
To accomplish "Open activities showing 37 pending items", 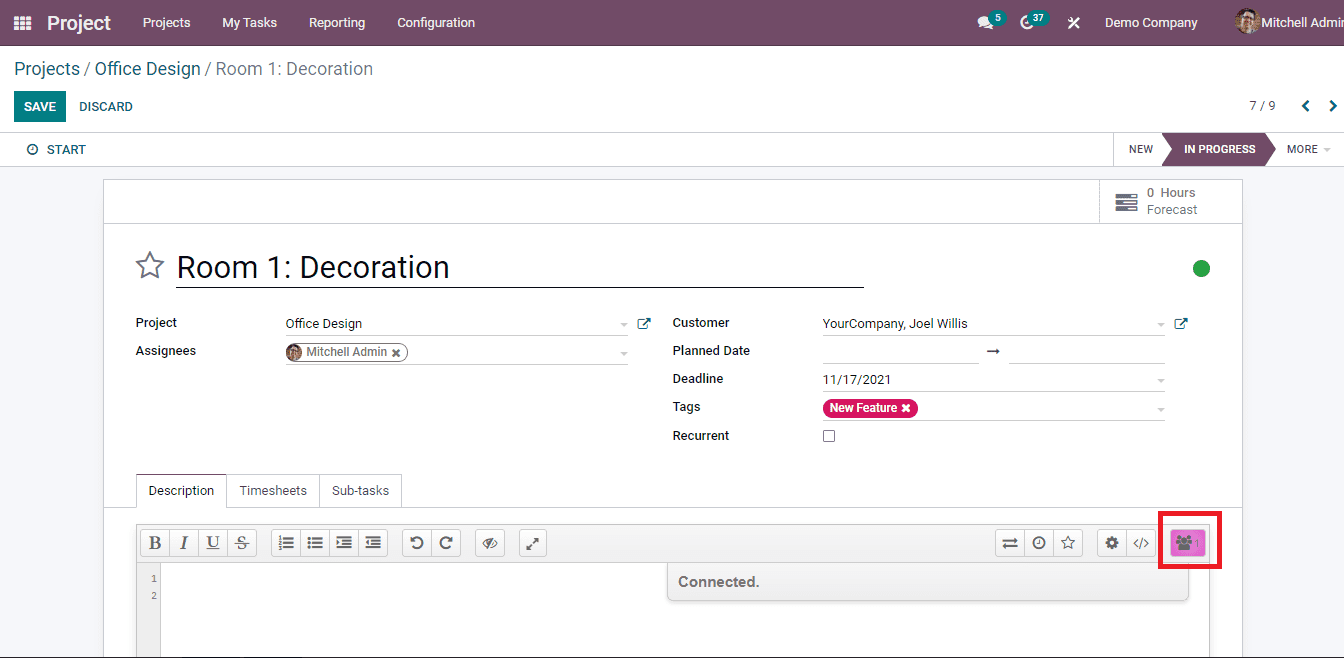I will point(1029,21).
